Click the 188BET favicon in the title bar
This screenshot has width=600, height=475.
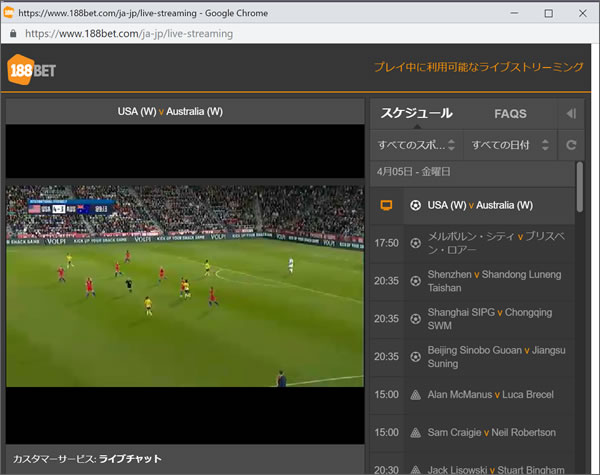coord(8,13)
